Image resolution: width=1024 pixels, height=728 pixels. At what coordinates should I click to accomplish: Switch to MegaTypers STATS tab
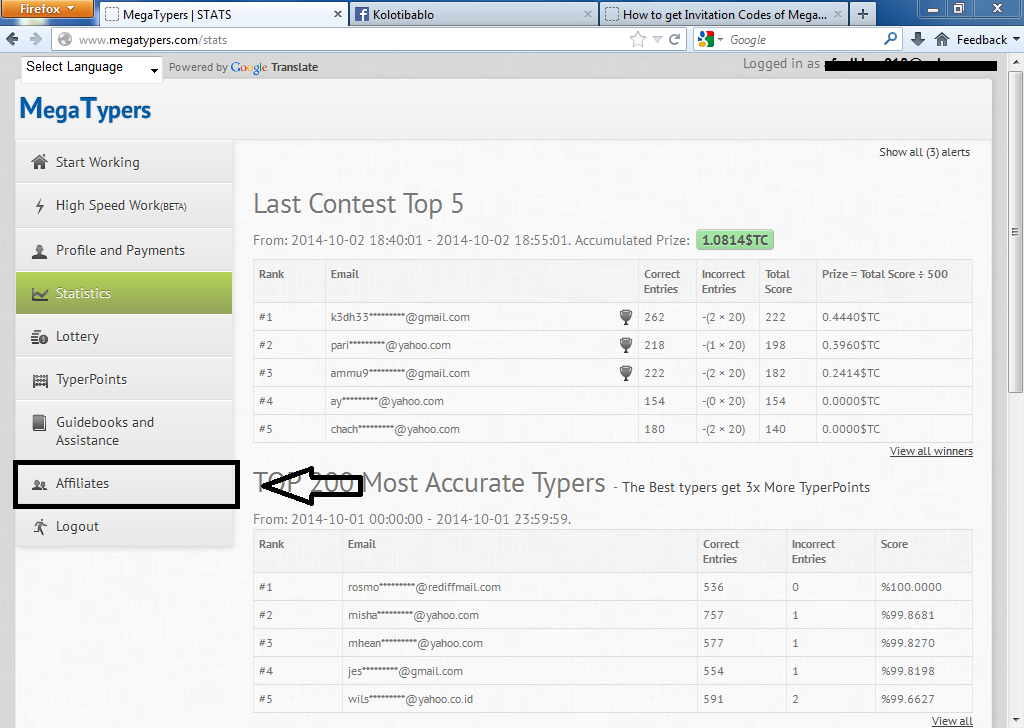coord(224,14)
